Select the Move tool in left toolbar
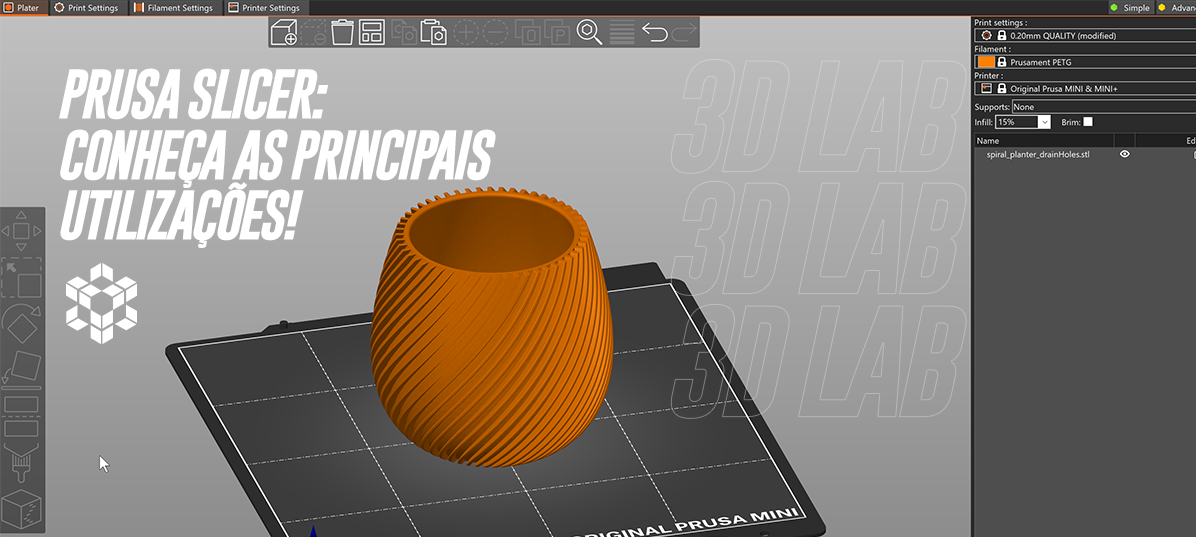 click(x=21, y=232)
